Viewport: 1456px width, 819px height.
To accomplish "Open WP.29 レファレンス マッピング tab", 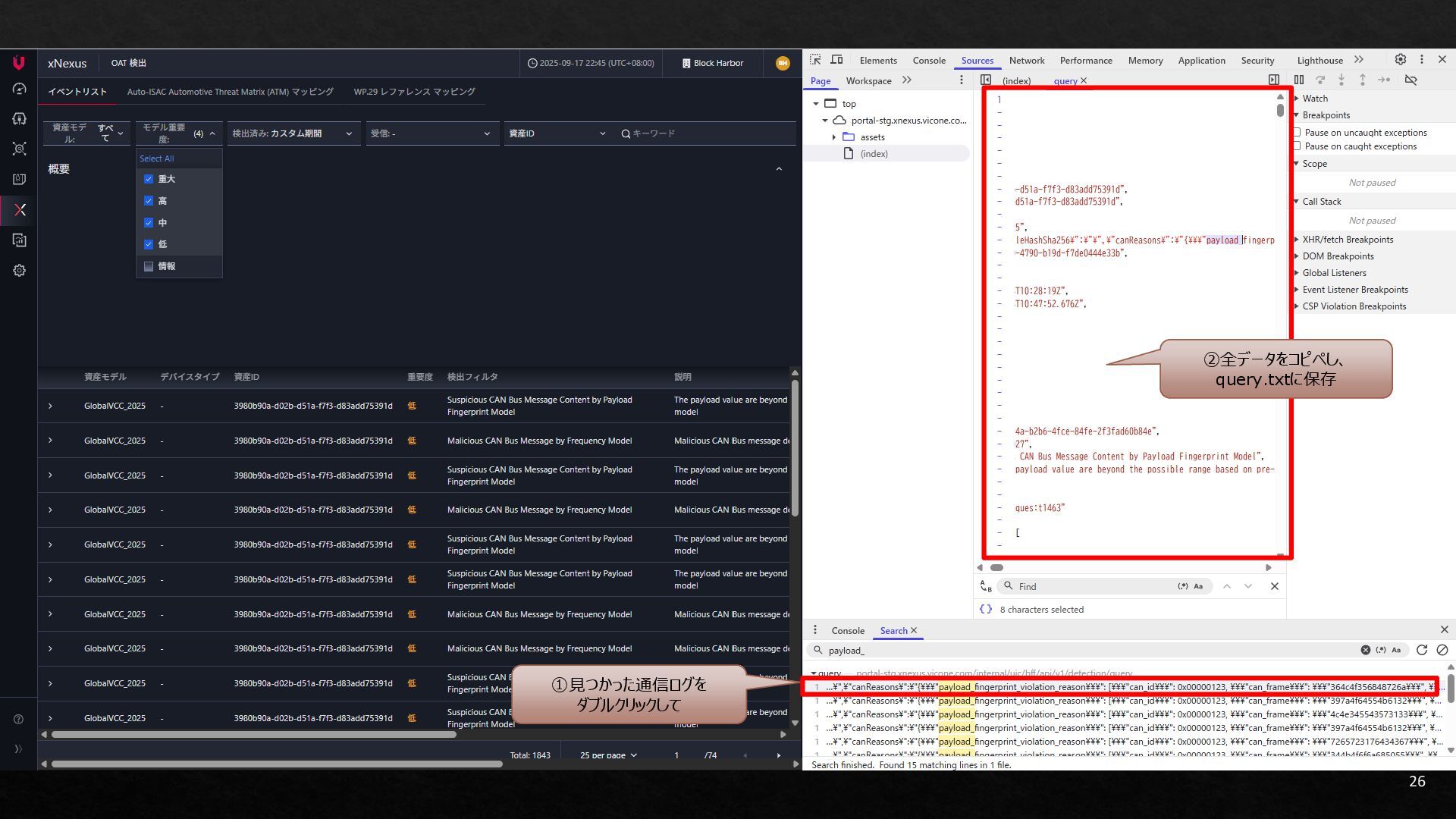I will pyautogui.click(x=414, y=92).
